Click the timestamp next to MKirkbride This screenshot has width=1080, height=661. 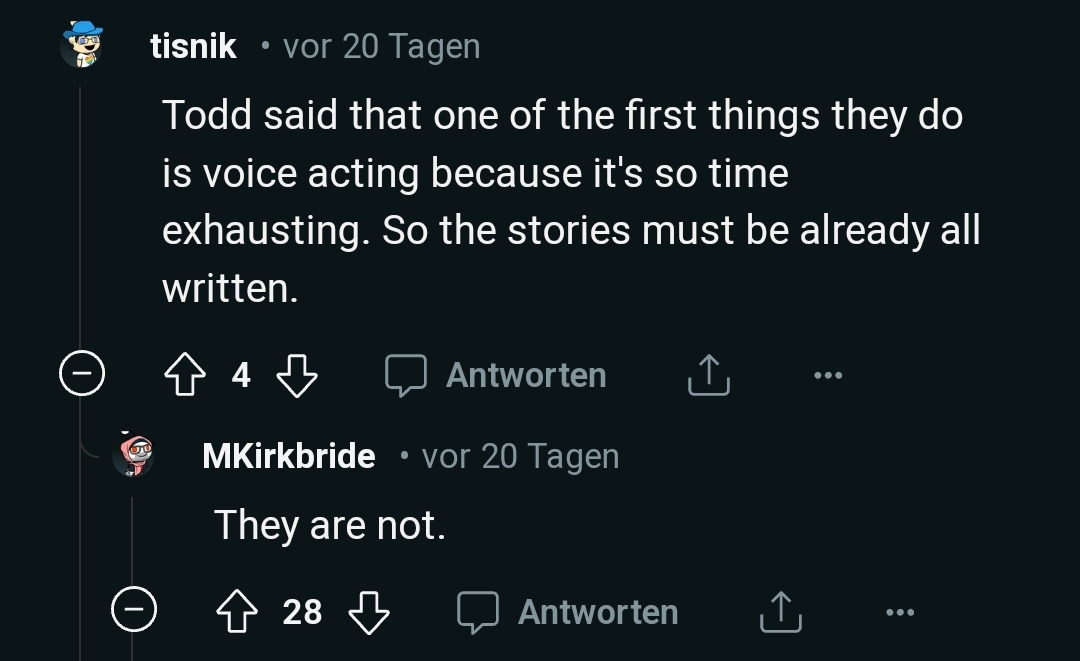520,456
